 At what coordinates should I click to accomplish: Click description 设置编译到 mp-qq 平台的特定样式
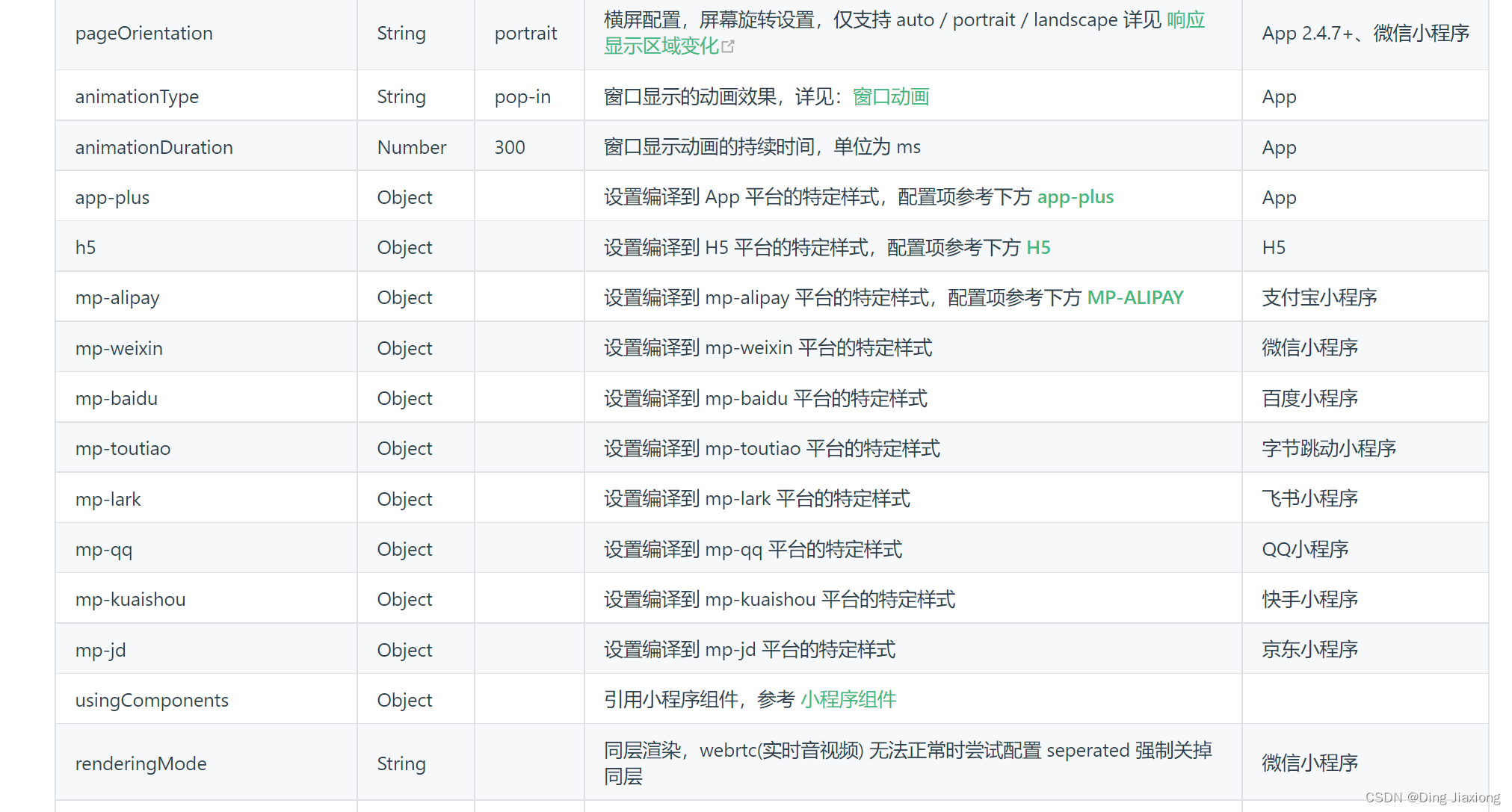click(x=753, y=549)
